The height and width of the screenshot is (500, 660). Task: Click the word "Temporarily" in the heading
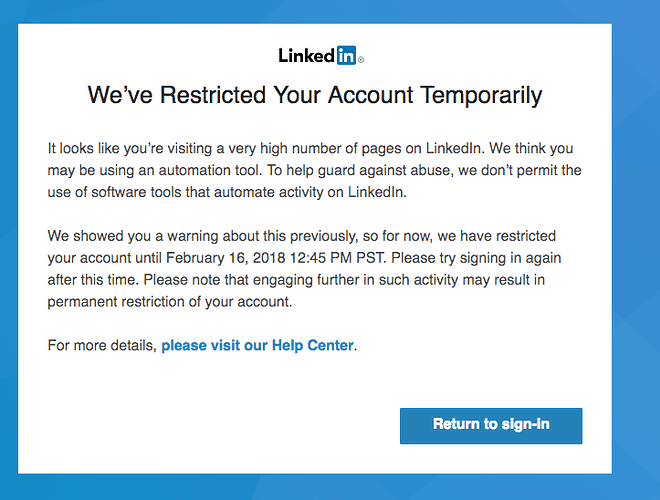click(481, 95)
